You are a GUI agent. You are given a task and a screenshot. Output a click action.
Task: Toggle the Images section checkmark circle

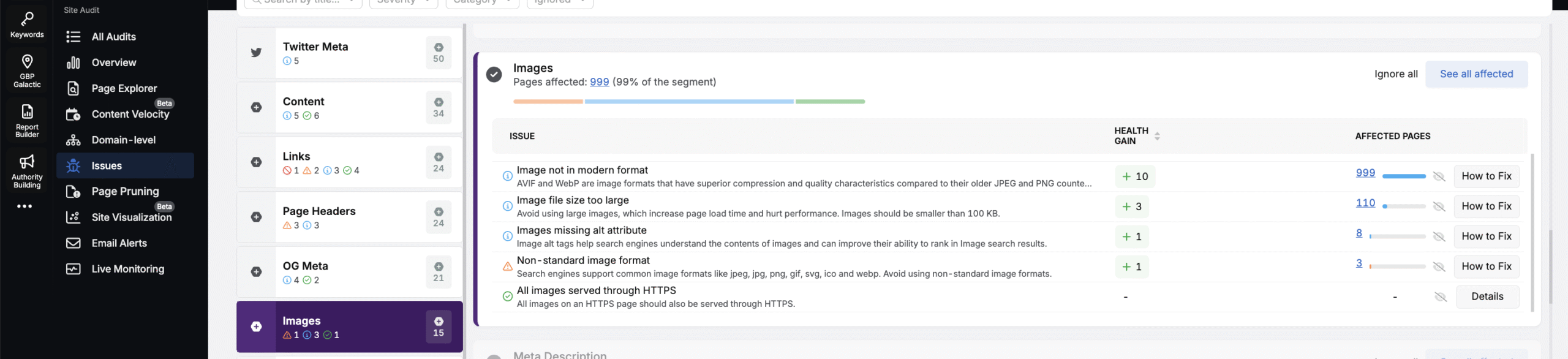click(494, 75)
